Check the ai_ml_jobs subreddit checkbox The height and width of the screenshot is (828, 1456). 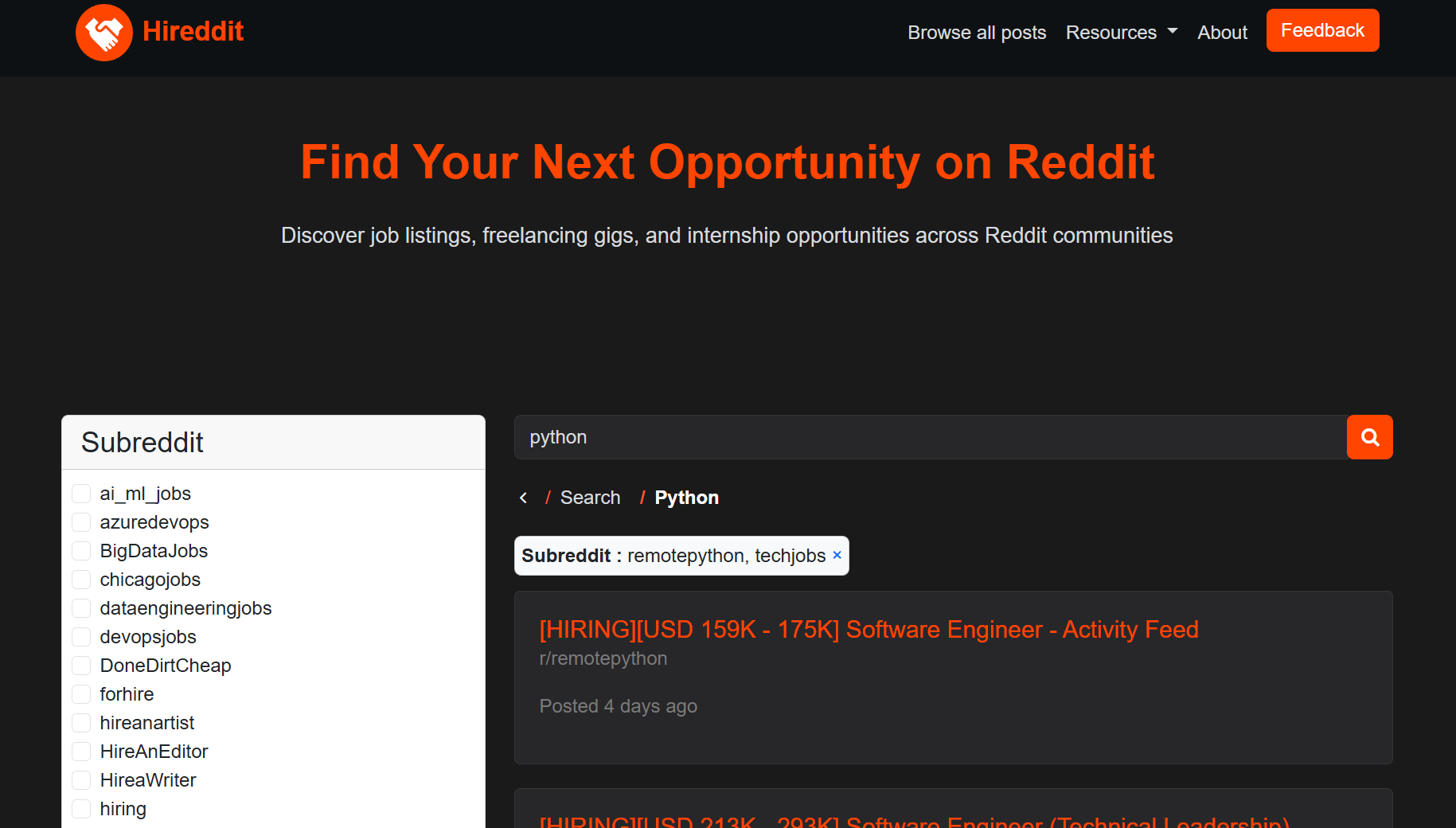(81, 494)
